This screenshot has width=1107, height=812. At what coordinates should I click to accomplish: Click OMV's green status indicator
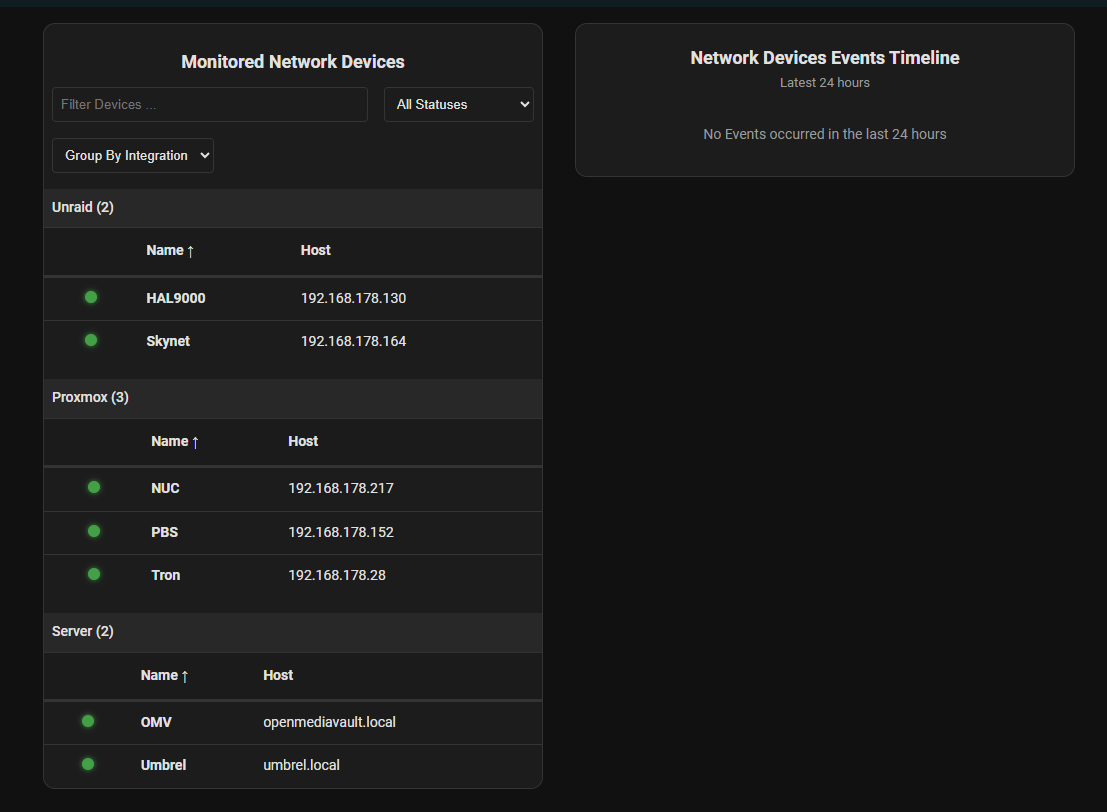(88, 721)
